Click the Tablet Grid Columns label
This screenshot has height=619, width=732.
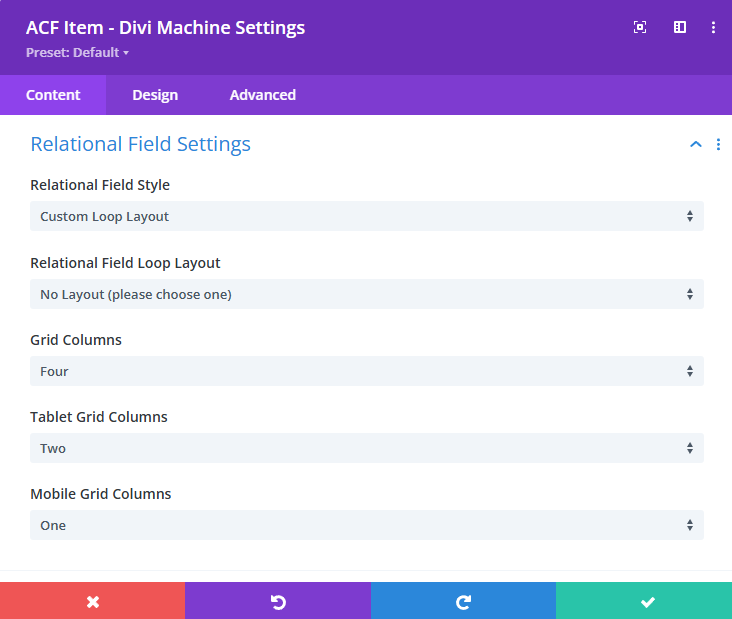tap(99, 417)
